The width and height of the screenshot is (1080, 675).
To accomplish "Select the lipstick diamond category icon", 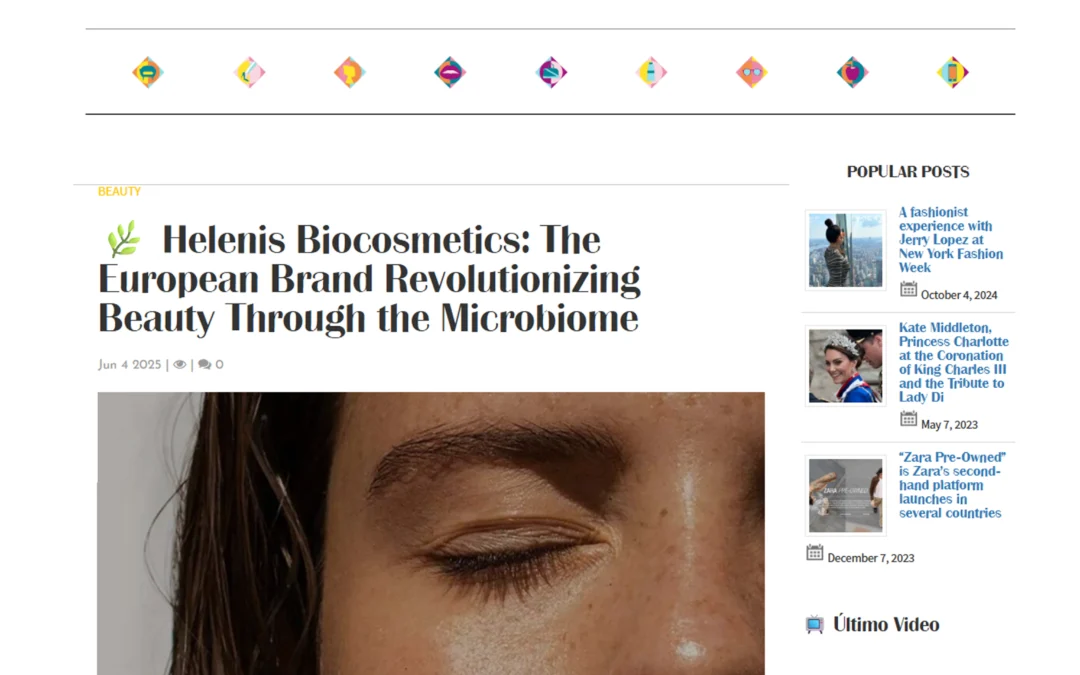I will (x=551, y=71).
